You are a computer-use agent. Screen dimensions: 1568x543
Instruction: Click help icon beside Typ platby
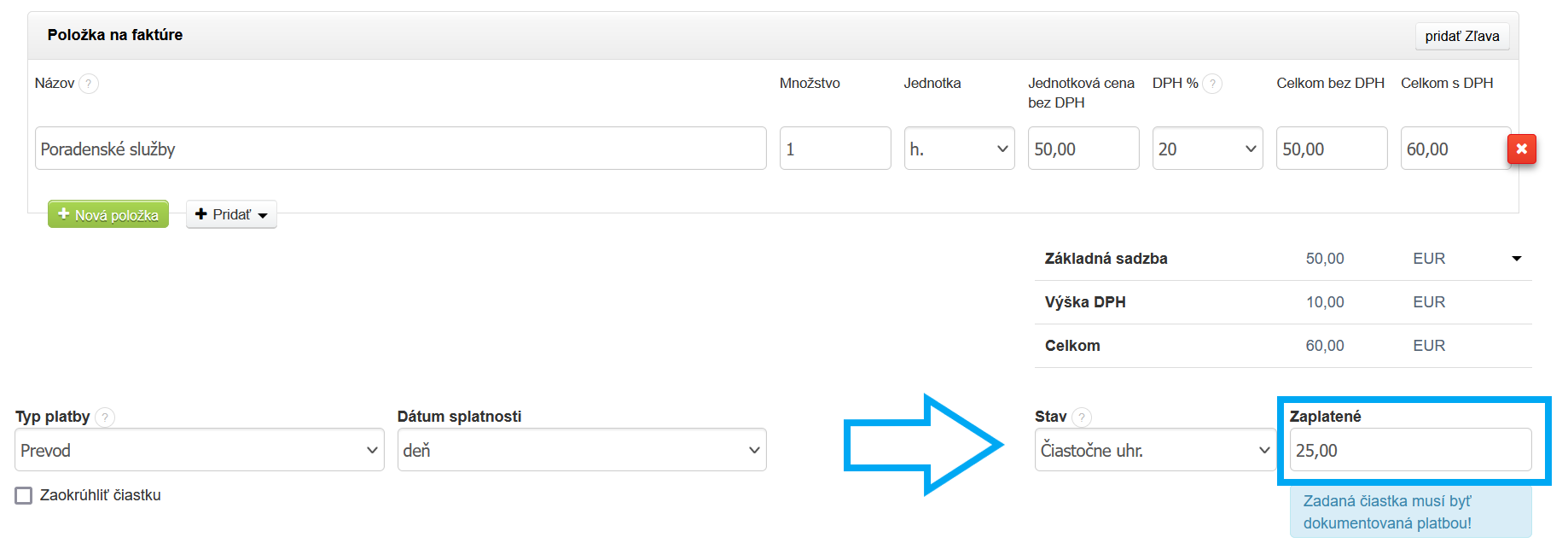tap(105, 417)
